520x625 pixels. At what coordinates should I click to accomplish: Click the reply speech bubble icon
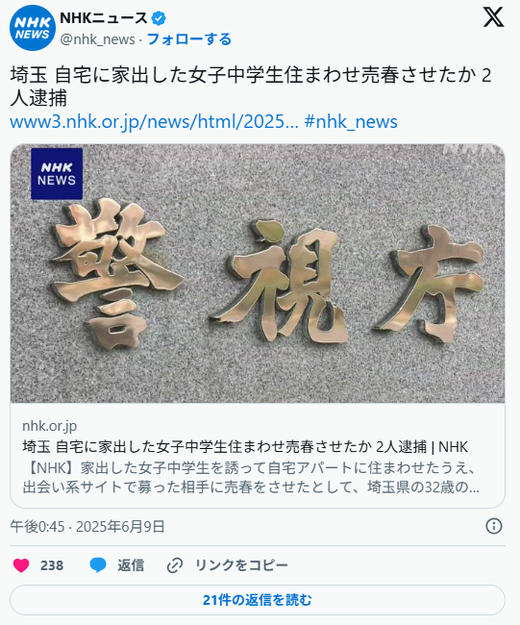coord(98,565)
